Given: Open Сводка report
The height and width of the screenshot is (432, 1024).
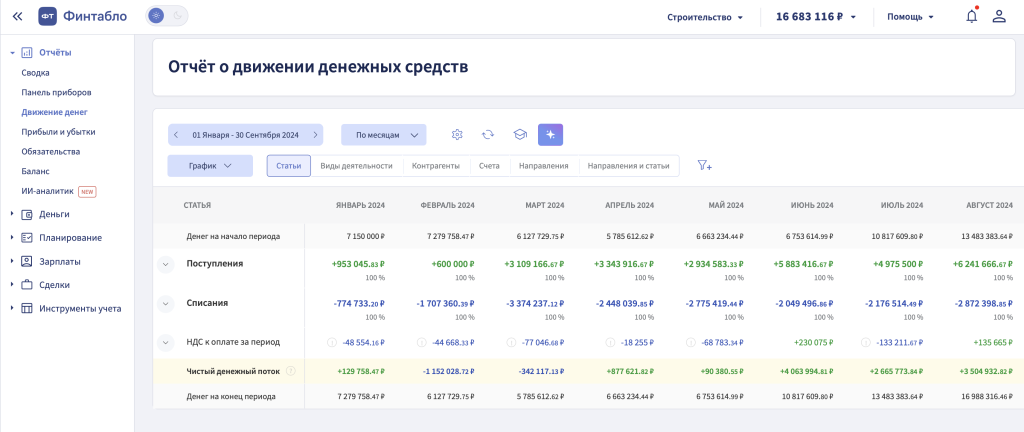Looking at the screenshot, I should click(x=35, y=73).
